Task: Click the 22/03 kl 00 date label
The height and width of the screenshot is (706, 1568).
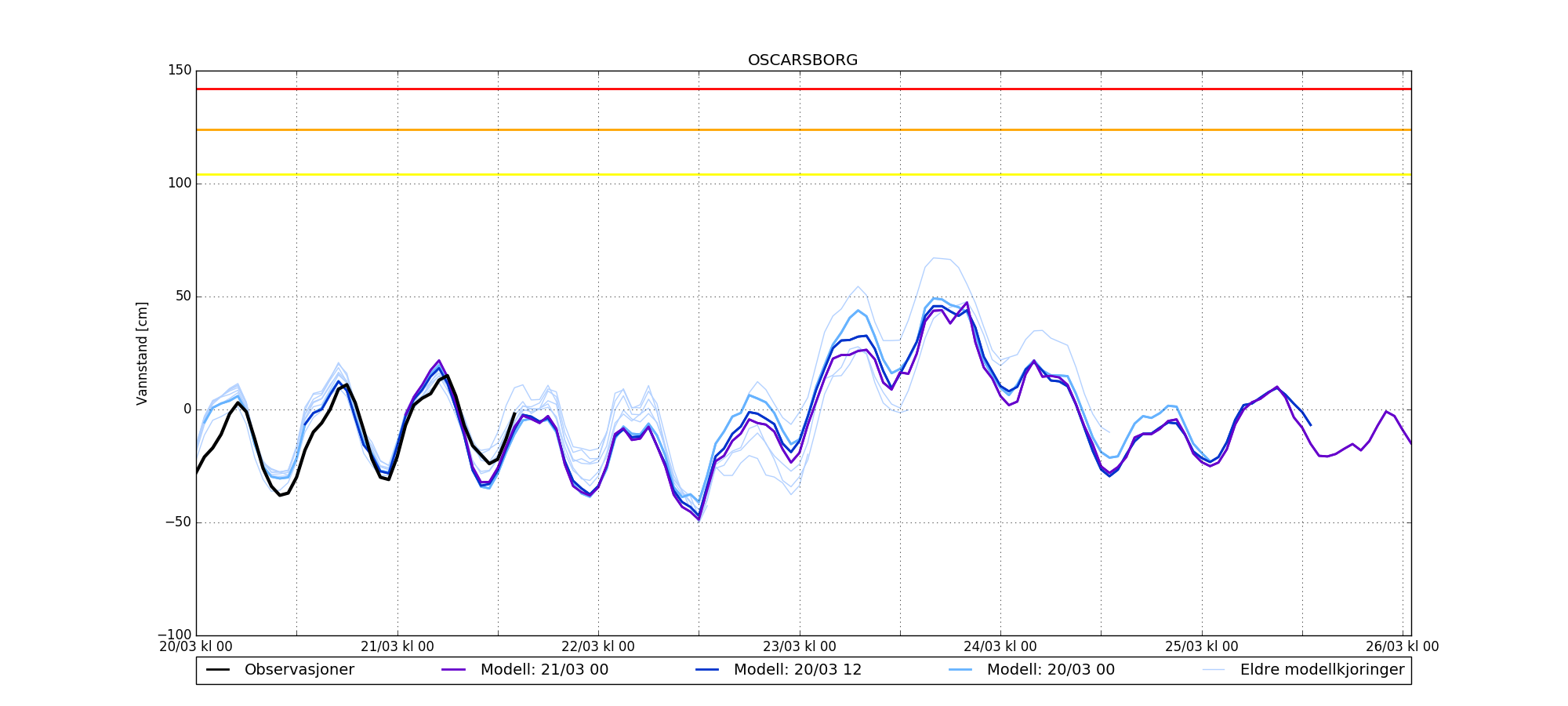Action: click(x=598, y=647)
